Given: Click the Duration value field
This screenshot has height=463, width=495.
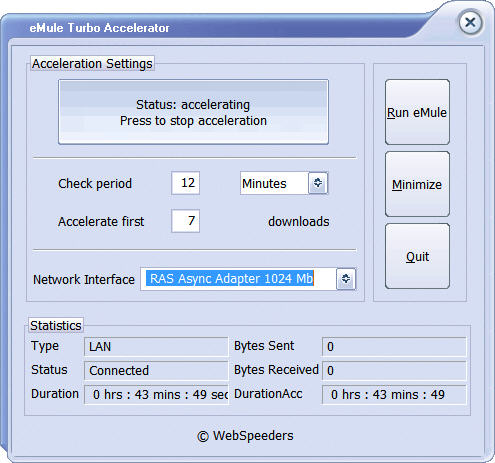Looking at the screenshot, I should (156, 395).
